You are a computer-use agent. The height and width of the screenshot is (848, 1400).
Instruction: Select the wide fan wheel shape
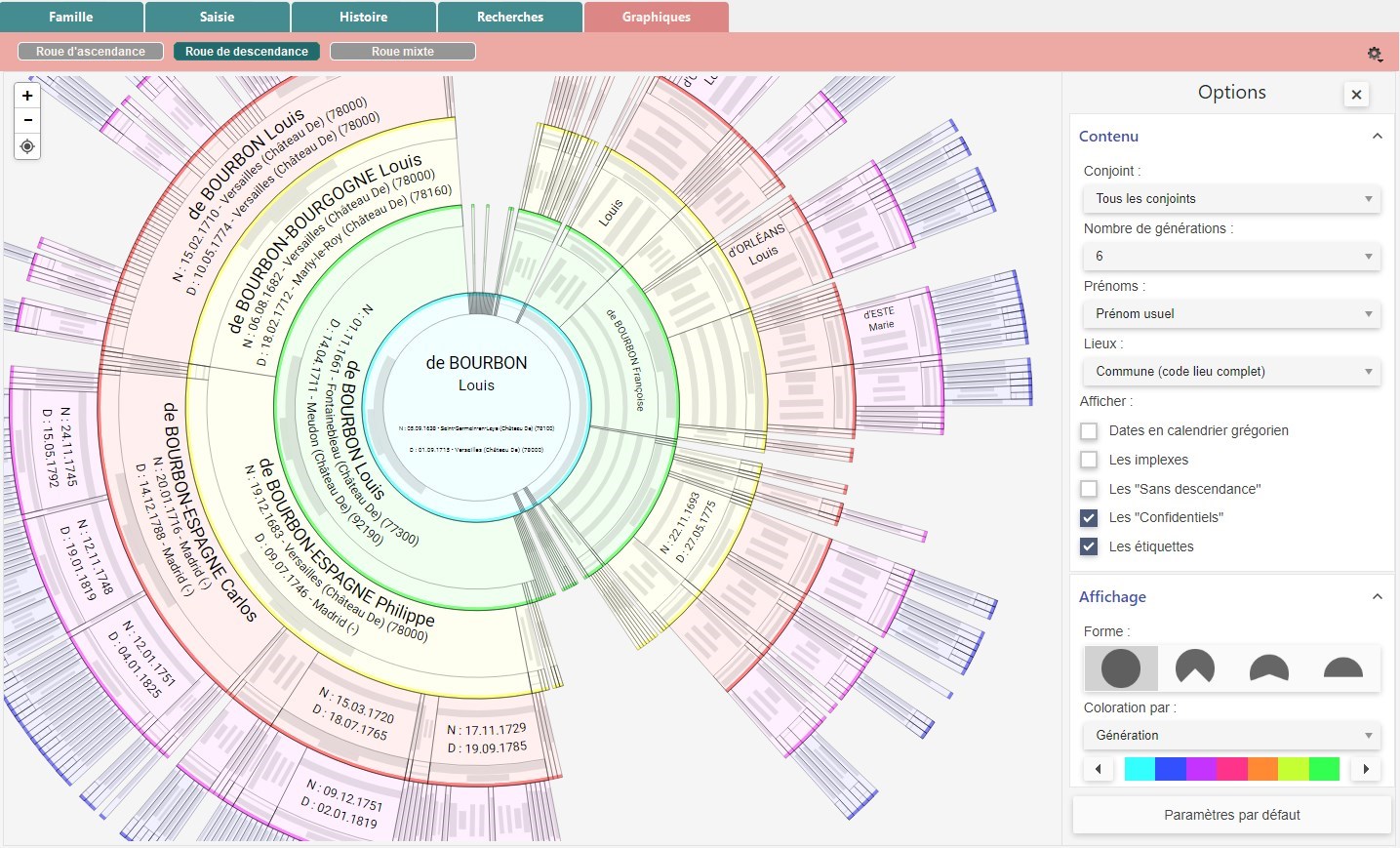[x=1269, y=668]
